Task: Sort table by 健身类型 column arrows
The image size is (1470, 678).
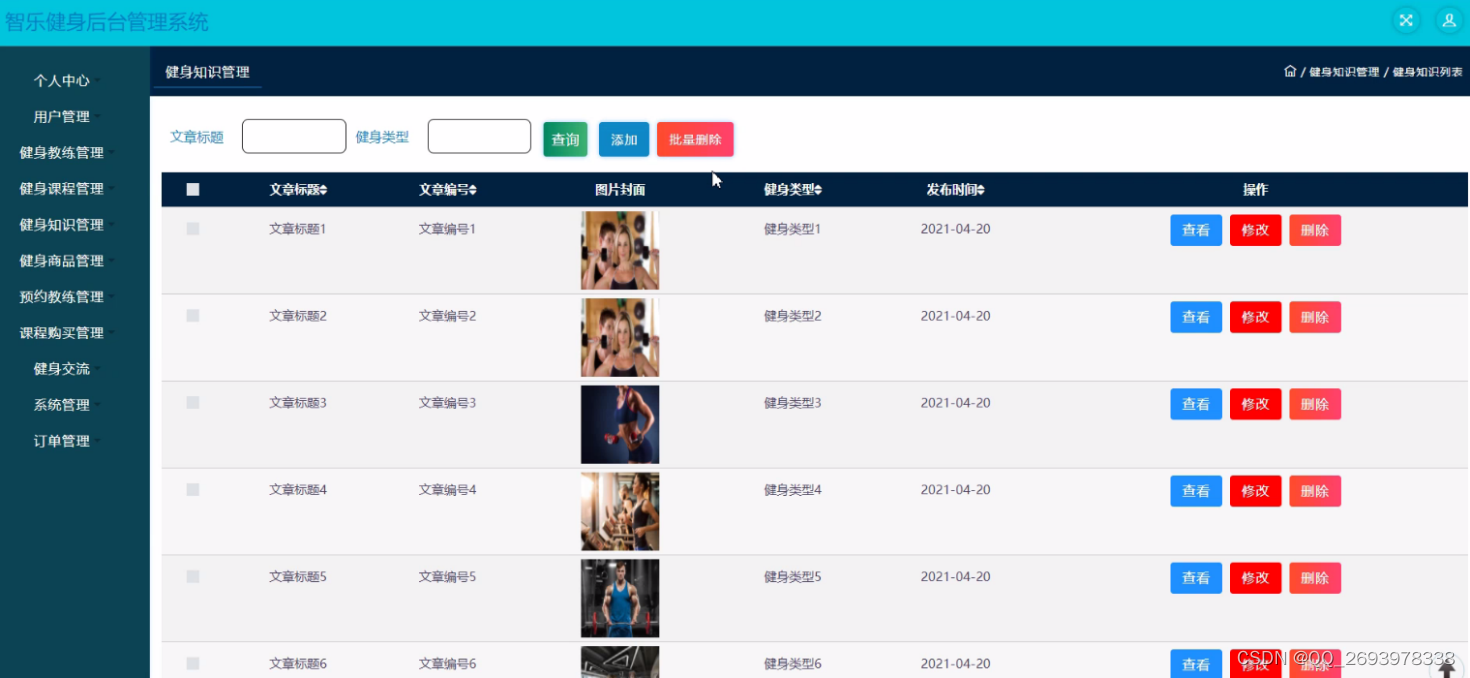Action: tap(818, 190)
